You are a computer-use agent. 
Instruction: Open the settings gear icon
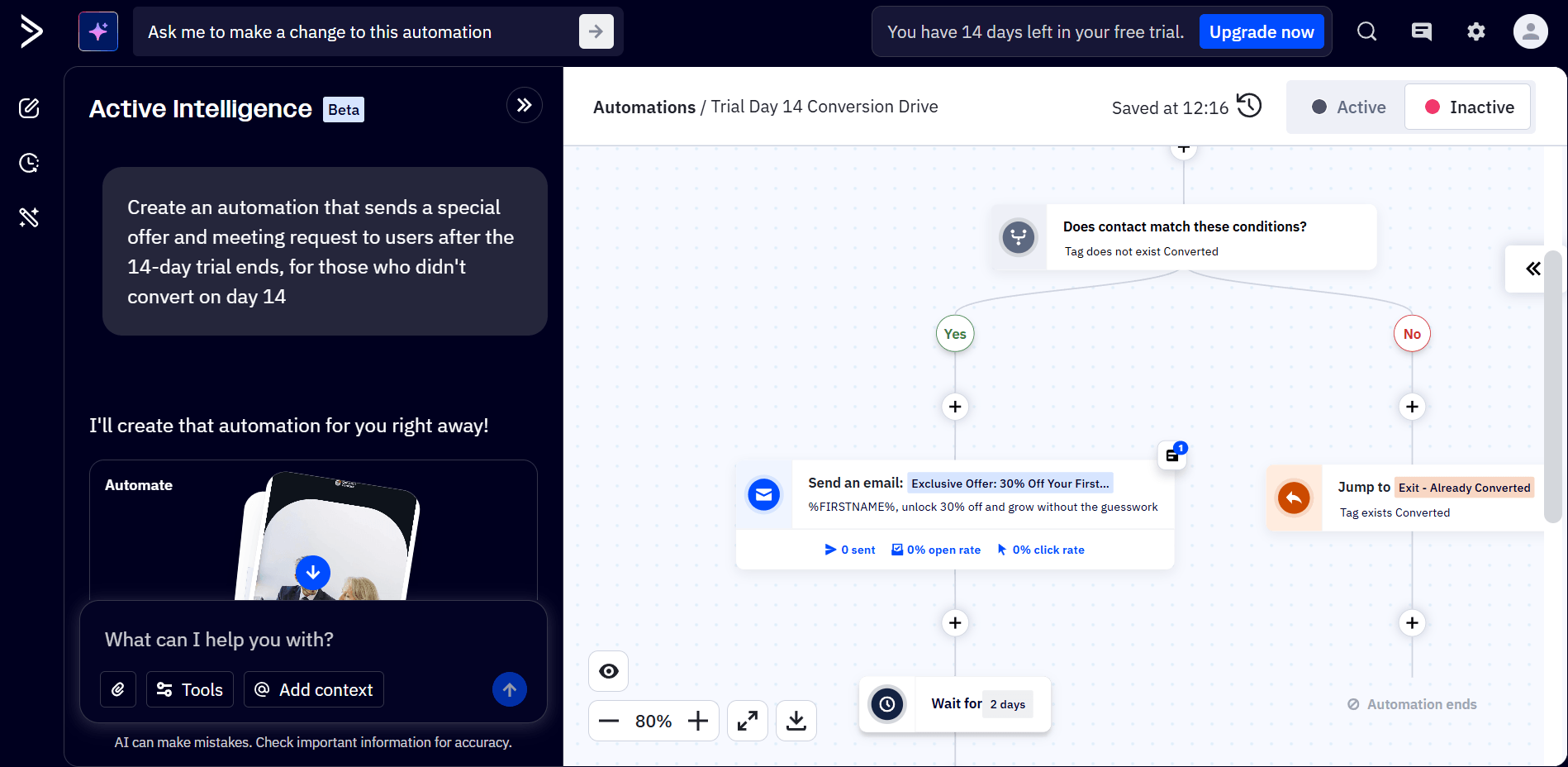(x=1476, y=31)
